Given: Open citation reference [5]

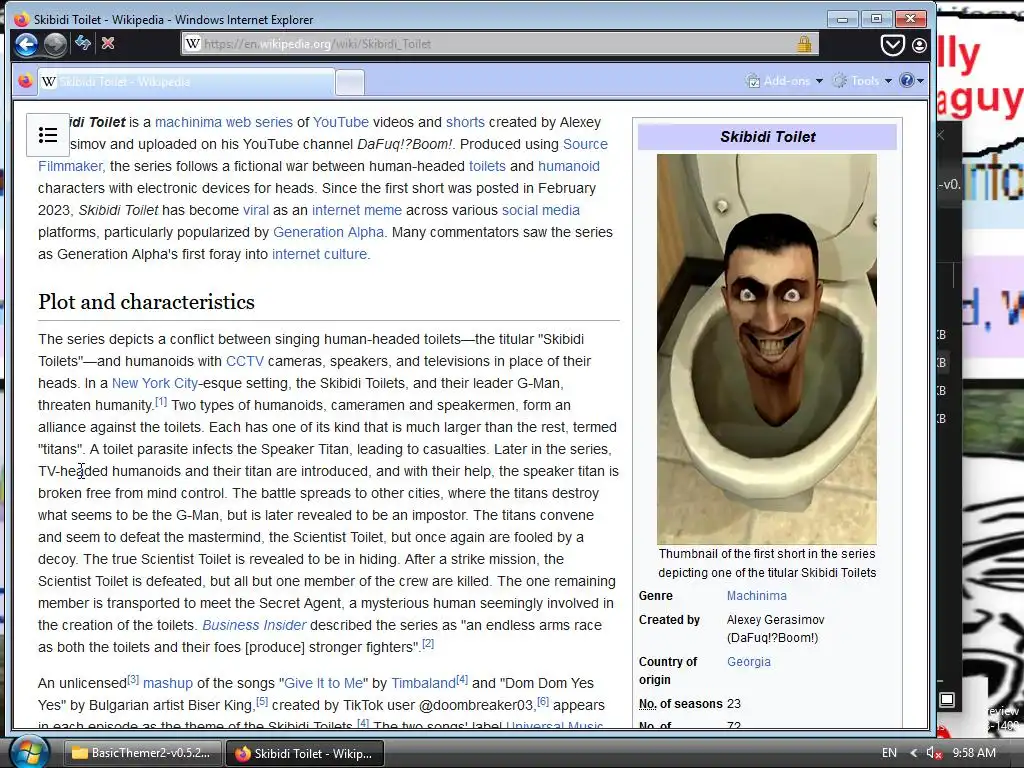Looking at the screenshot, I should coord(262,701).
